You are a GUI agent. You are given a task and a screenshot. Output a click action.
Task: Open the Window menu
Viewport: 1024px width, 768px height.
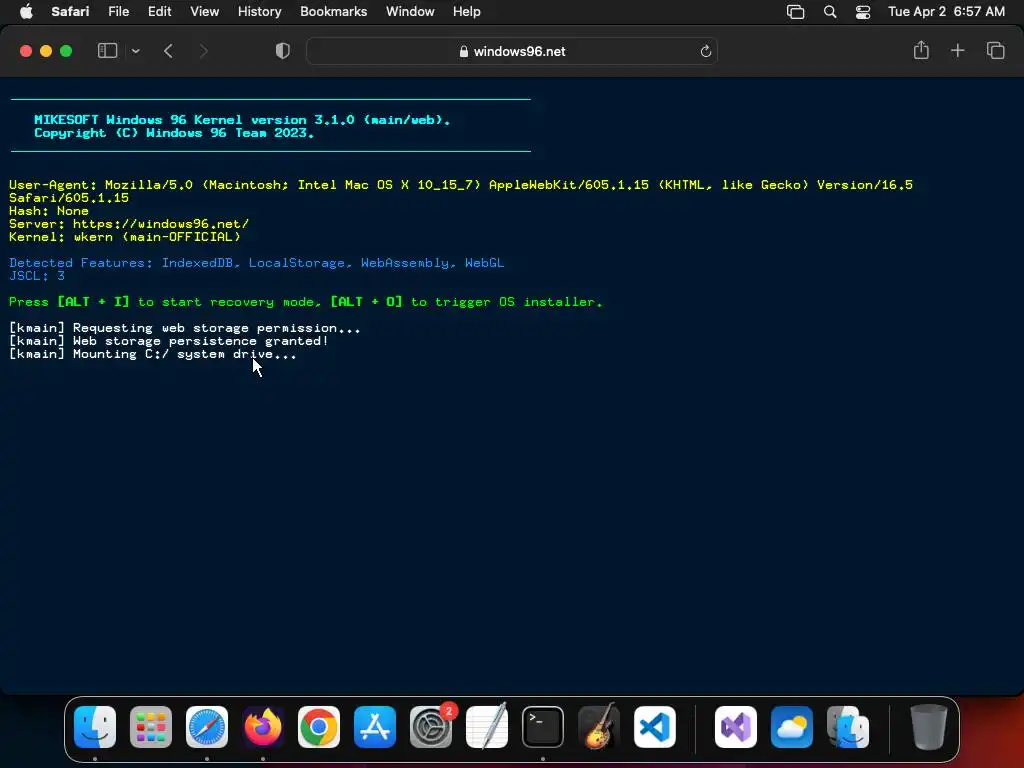click(409, 11)
